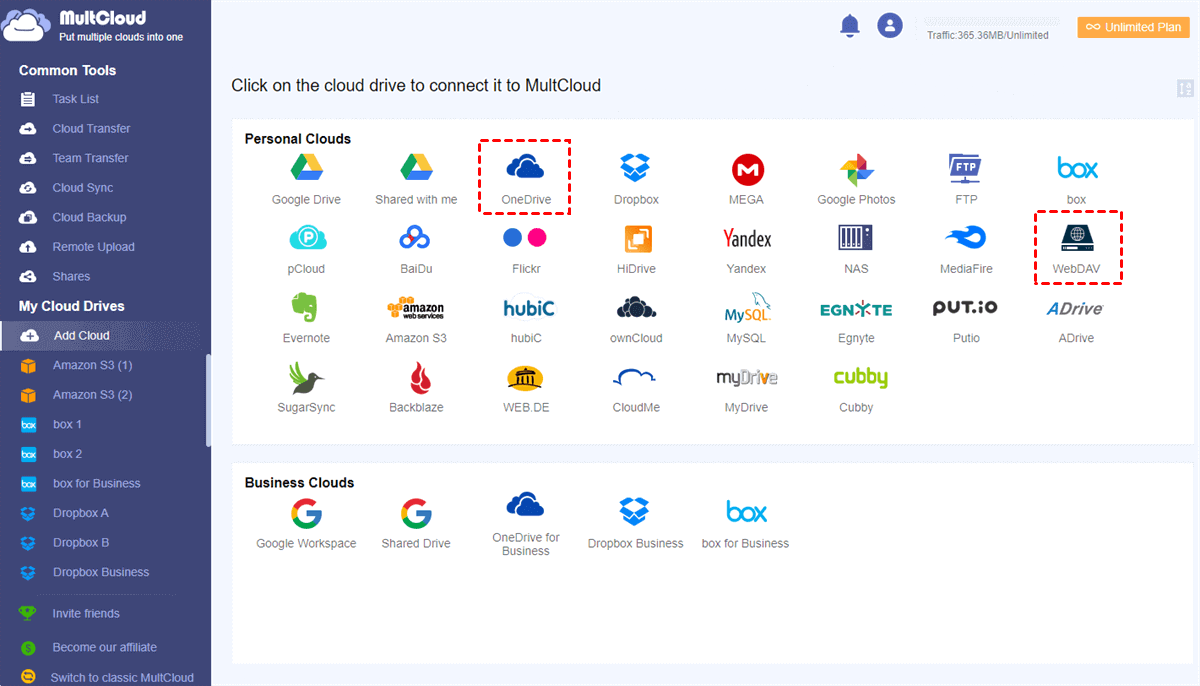Click the MEGA cloud icon

(x=746, y=169)
